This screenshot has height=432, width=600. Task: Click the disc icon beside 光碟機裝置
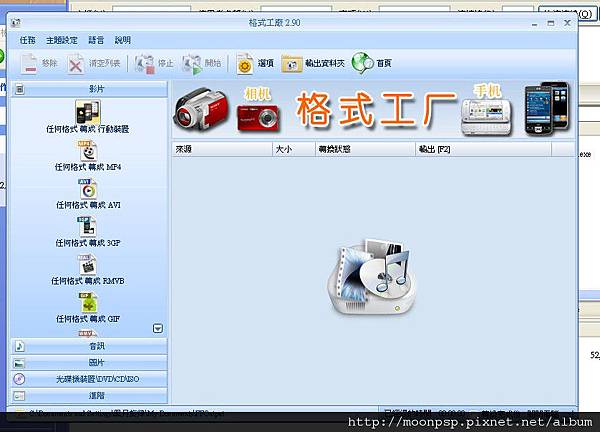click(19, 379)
